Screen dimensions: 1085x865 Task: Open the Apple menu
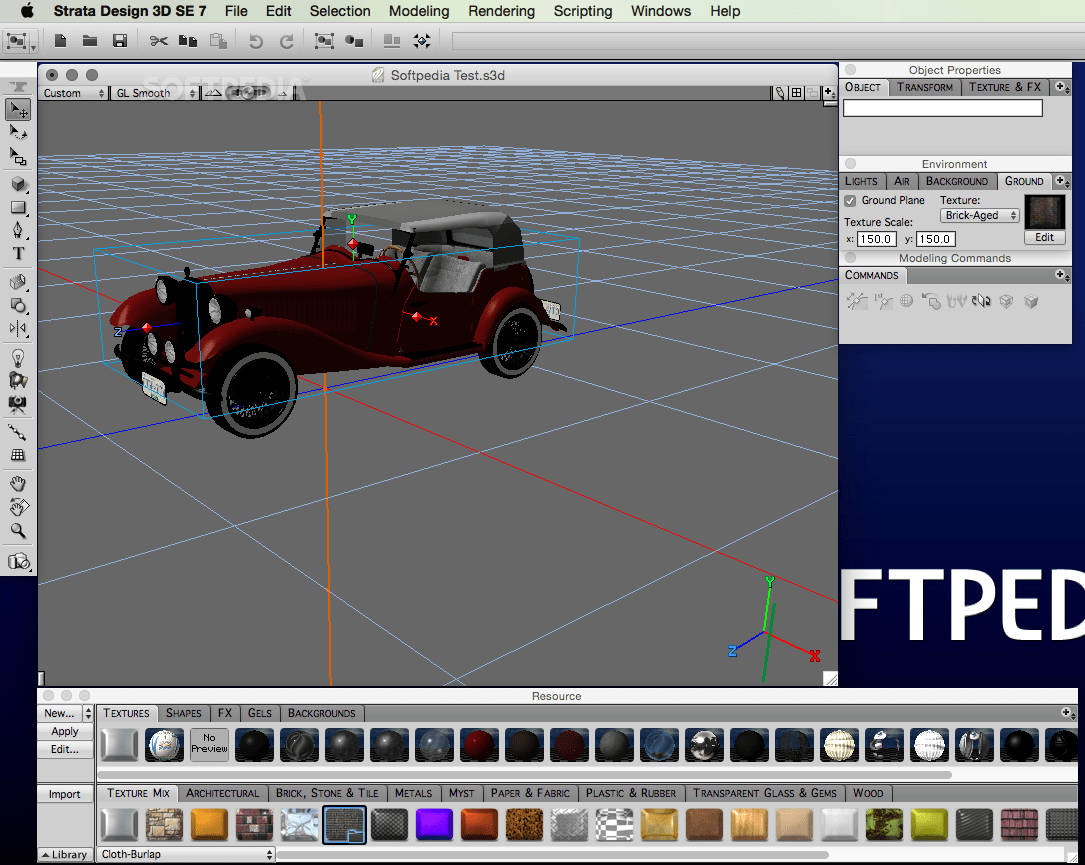click(27, 10)
